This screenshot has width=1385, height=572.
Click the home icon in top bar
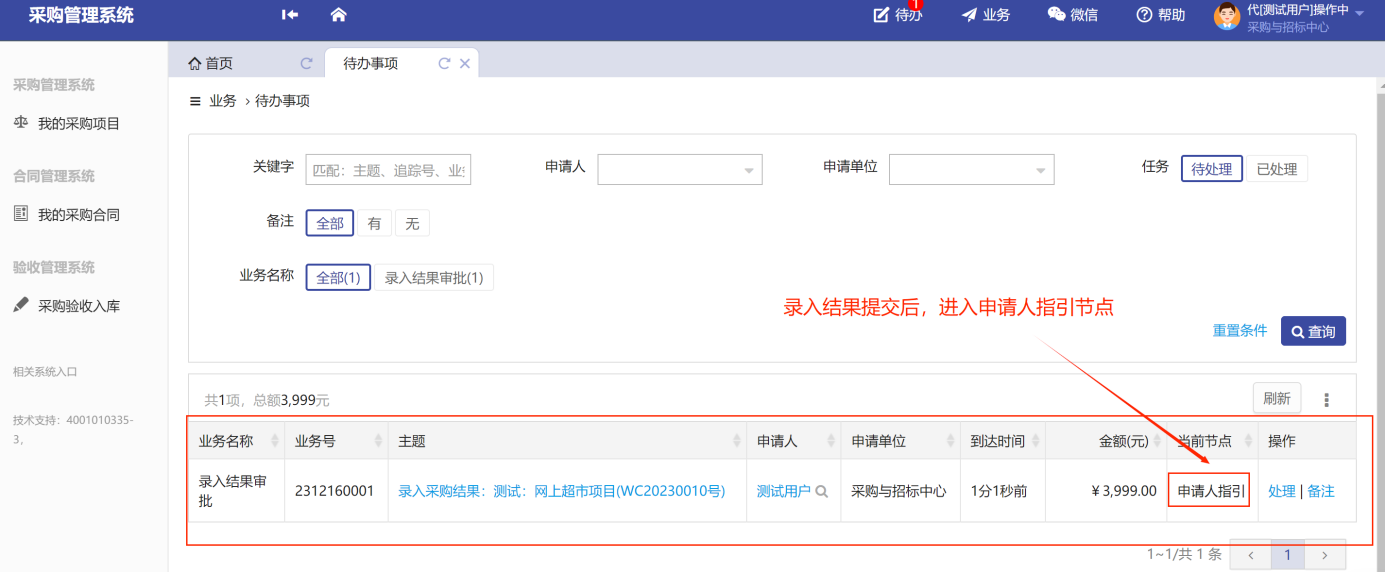(338, 15)
